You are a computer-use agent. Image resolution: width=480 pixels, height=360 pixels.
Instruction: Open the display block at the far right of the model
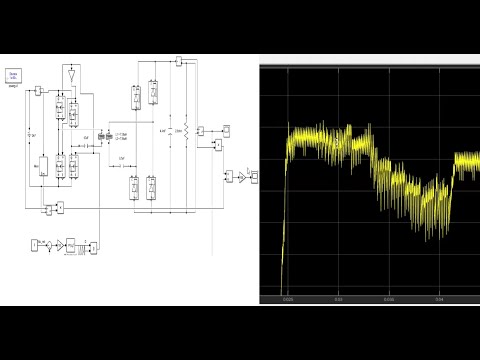tap(254, 177)
